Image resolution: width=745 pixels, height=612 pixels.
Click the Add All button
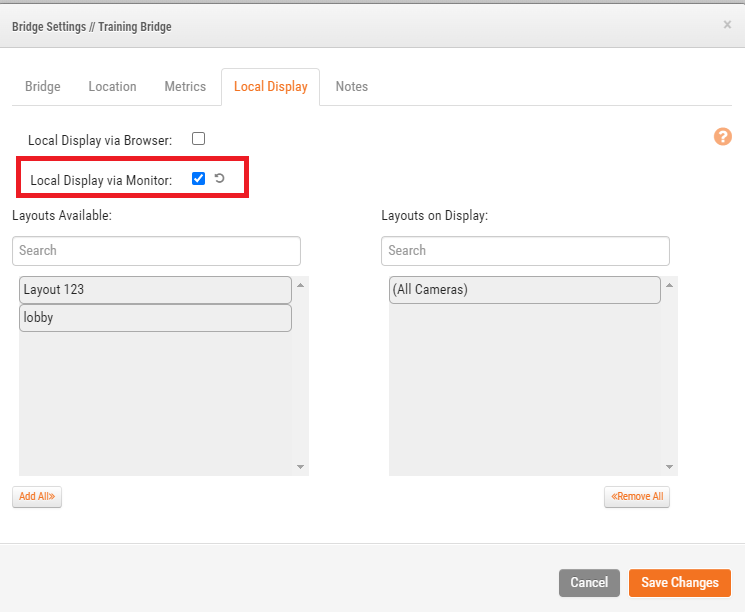[x=37, y=497]
